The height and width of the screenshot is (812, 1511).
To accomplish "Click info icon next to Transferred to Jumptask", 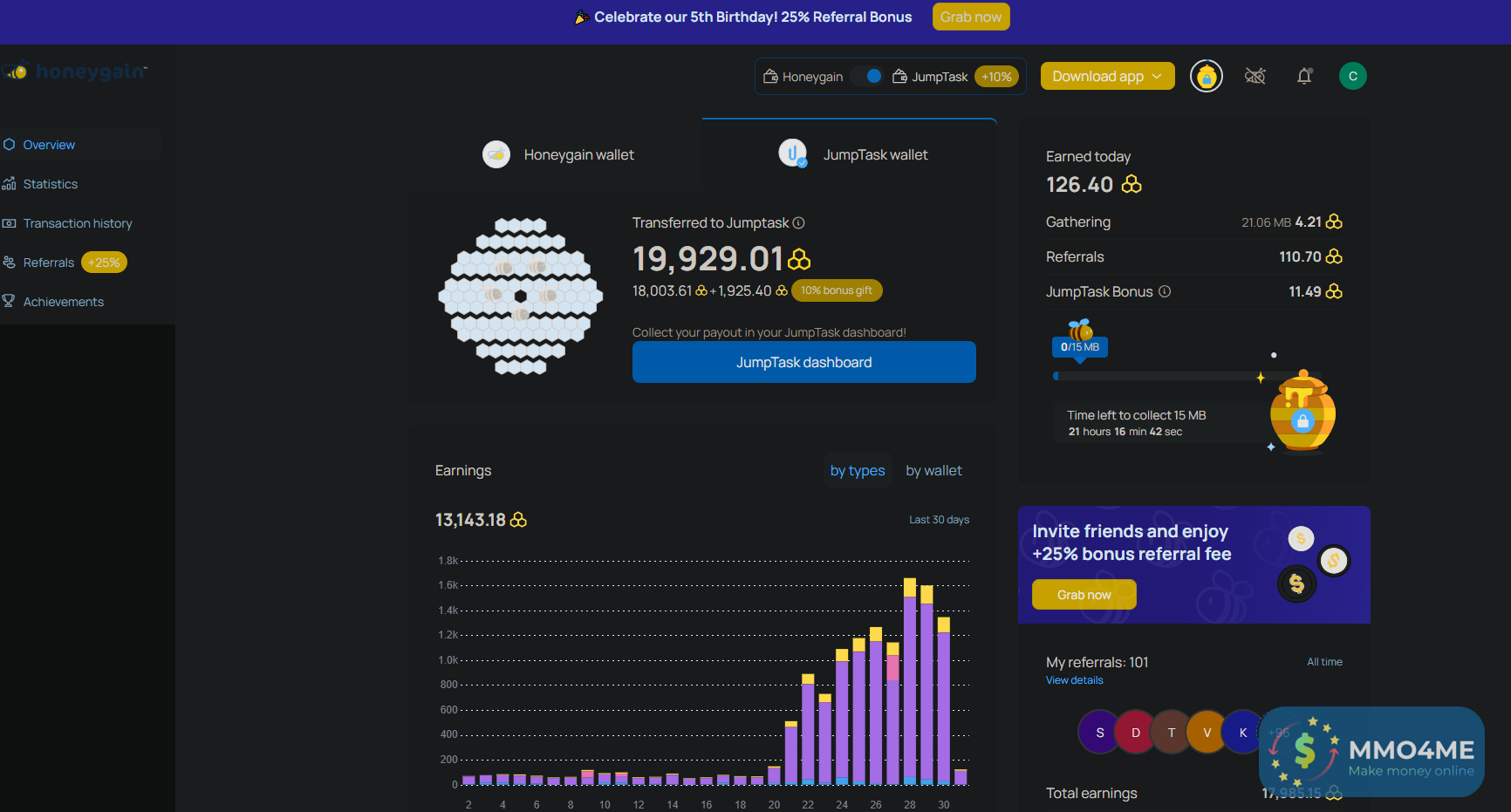I will point(798,223).
